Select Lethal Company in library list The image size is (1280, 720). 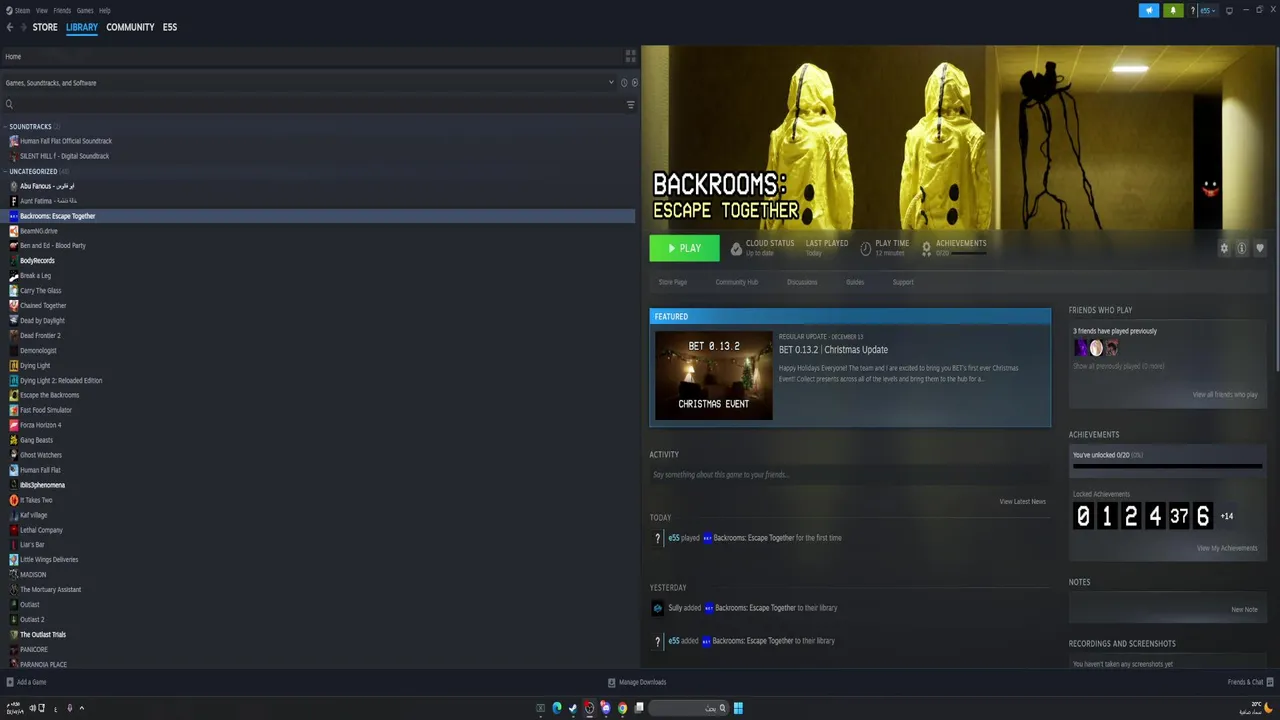click(x=41, y=530)
